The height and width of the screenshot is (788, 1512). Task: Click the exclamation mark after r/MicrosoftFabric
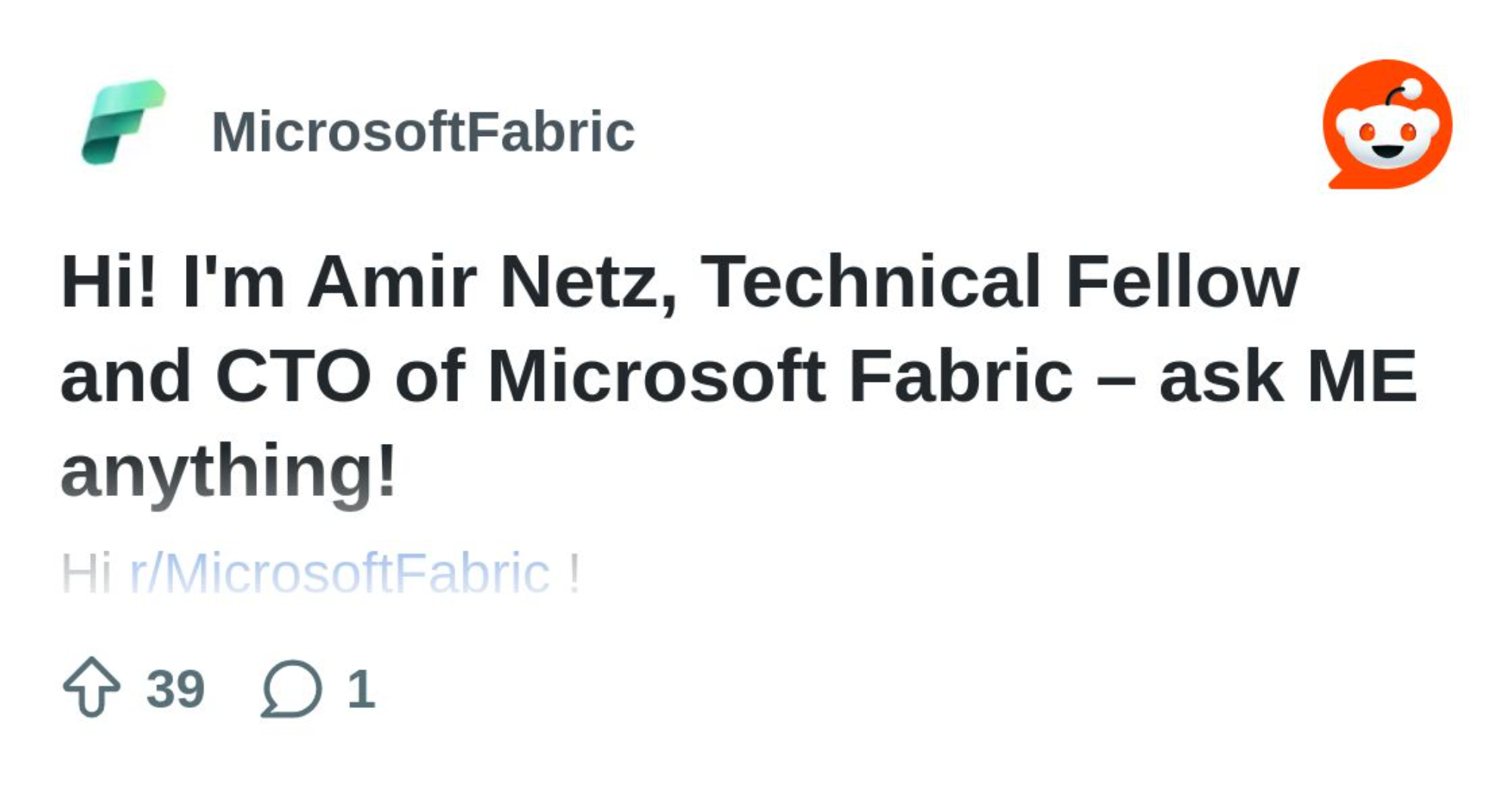click(x=575, y=573)
